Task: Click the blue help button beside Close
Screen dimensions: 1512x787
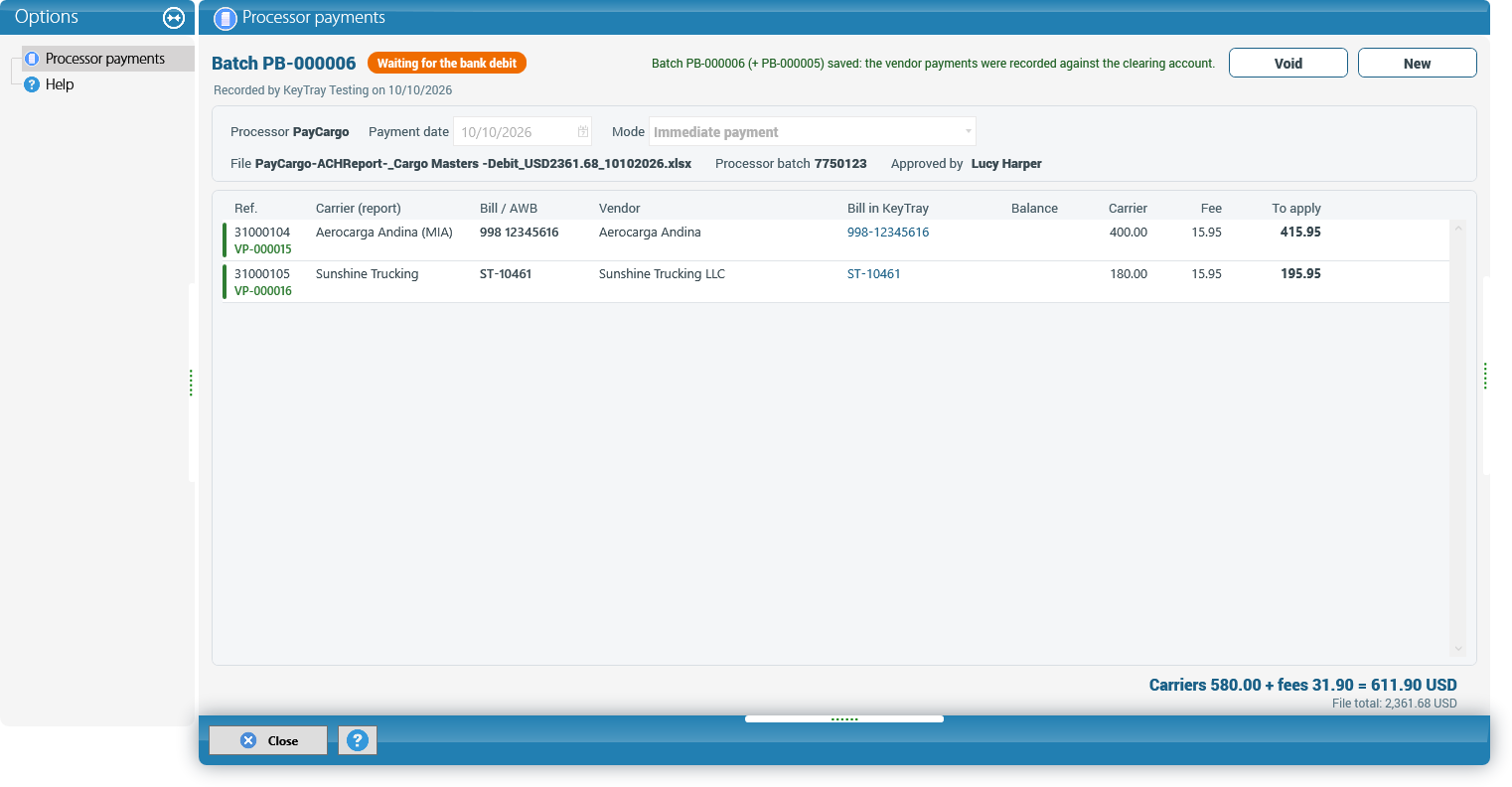Action: [x=358, y=740]
